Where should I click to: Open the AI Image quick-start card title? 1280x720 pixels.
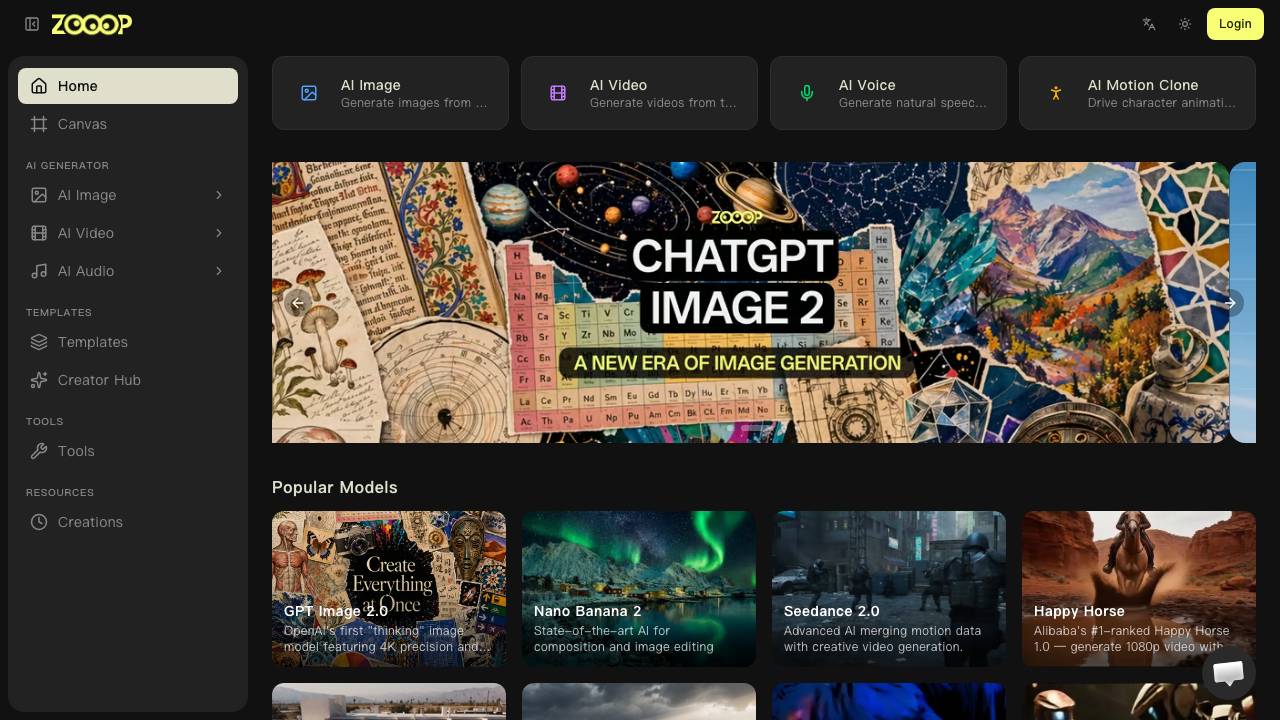[371, 85]
